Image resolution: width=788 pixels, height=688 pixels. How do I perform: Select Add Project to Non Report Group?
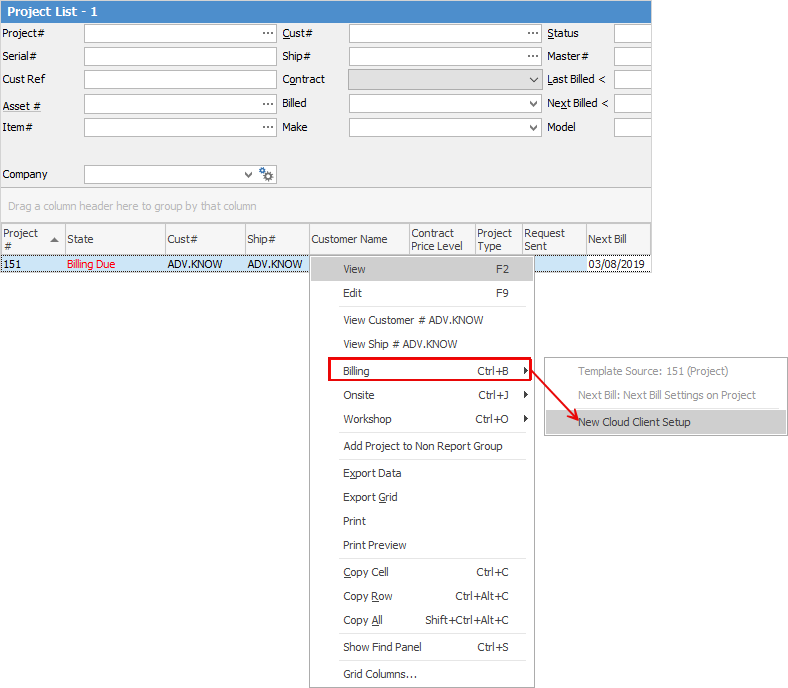[422, 446]
